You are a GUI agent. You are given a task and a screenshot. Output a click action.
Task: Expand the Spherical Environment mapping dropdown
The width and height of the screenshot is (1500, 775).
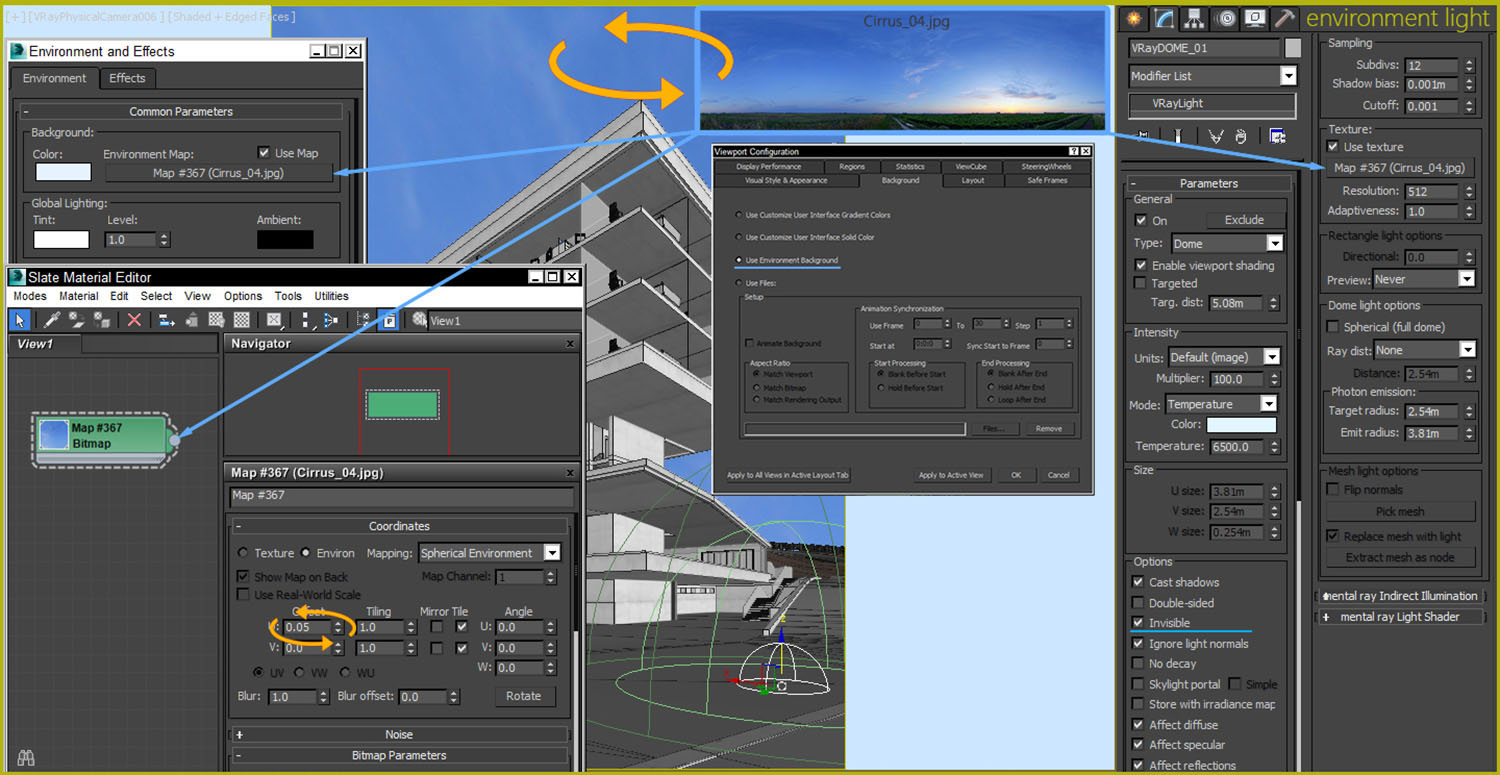551,553
